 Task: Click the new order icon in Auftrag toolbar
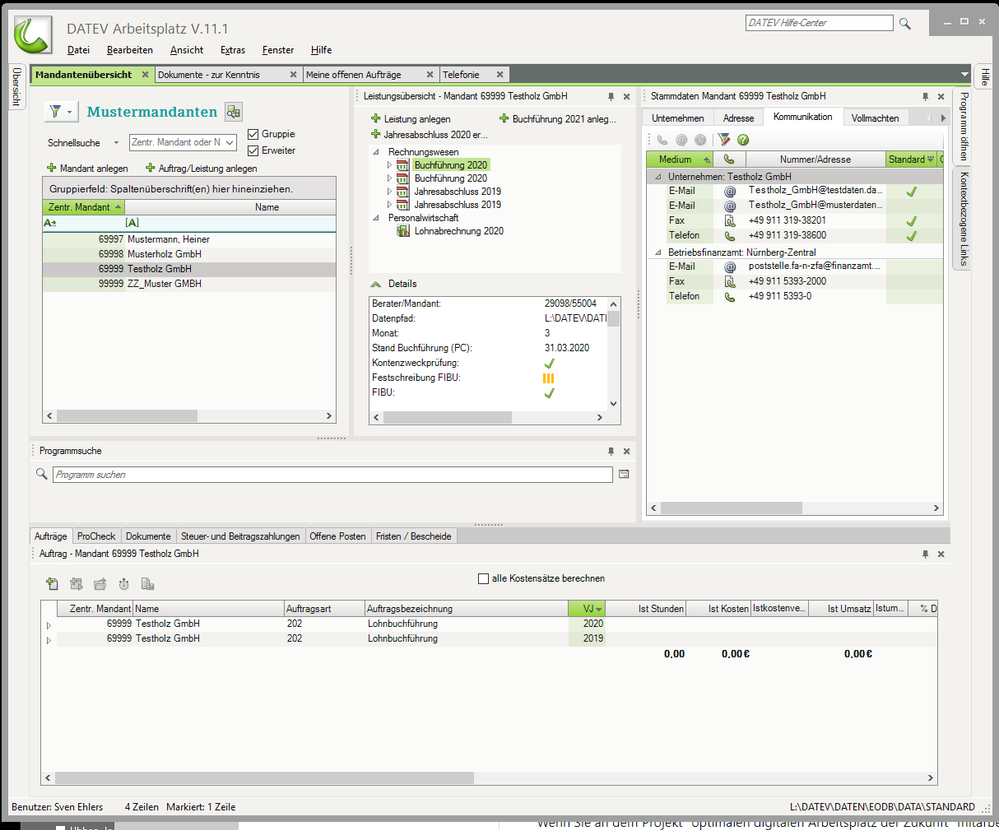[53, 584]
